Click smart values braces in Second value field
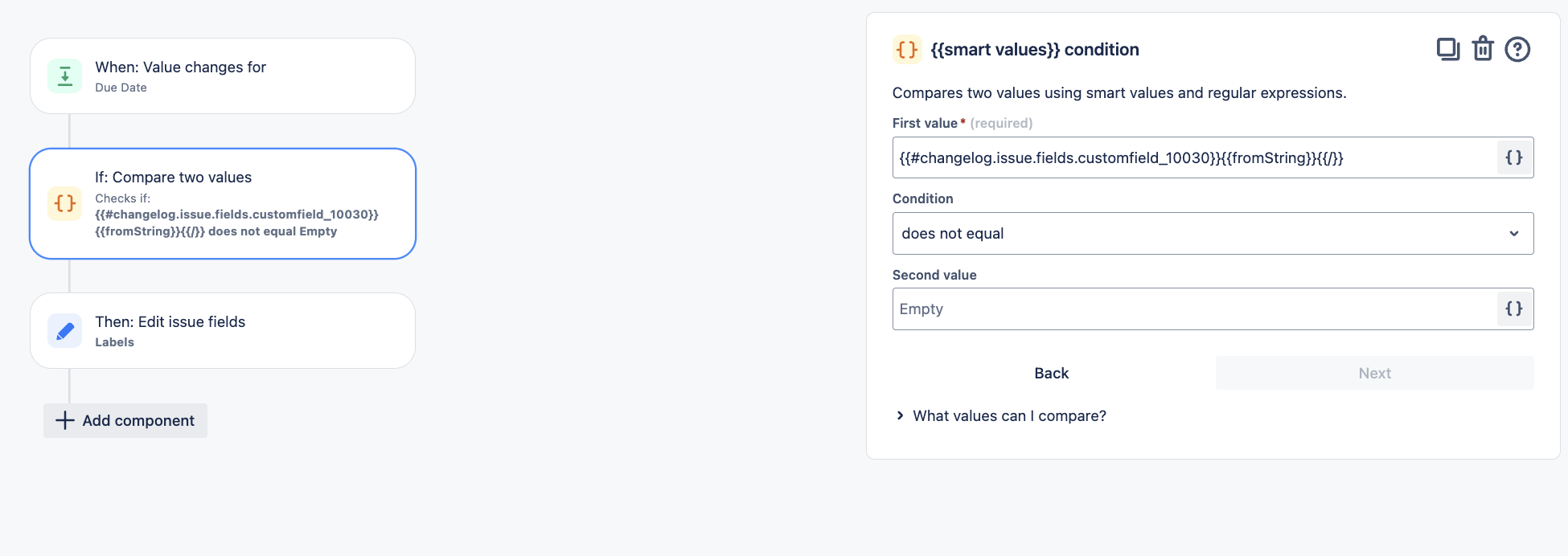1568x556 pixels. tap(1514, 309)
